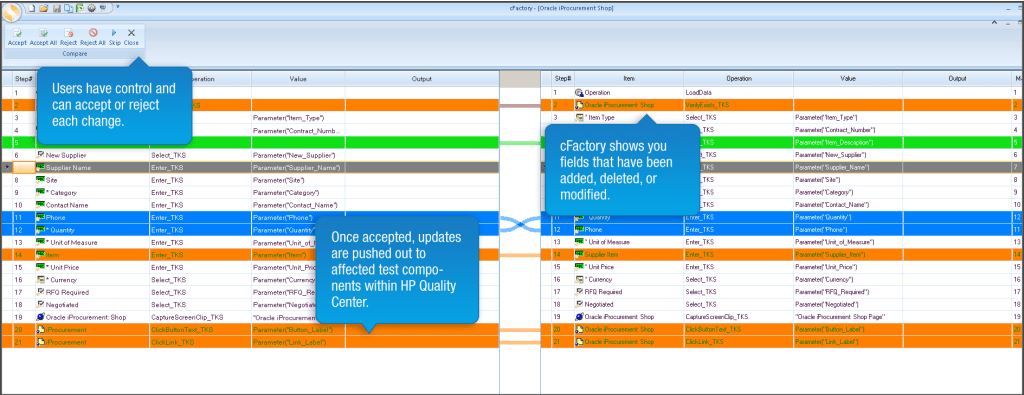
Task: Click the Output column header in left pane
Action: [422, 78]
